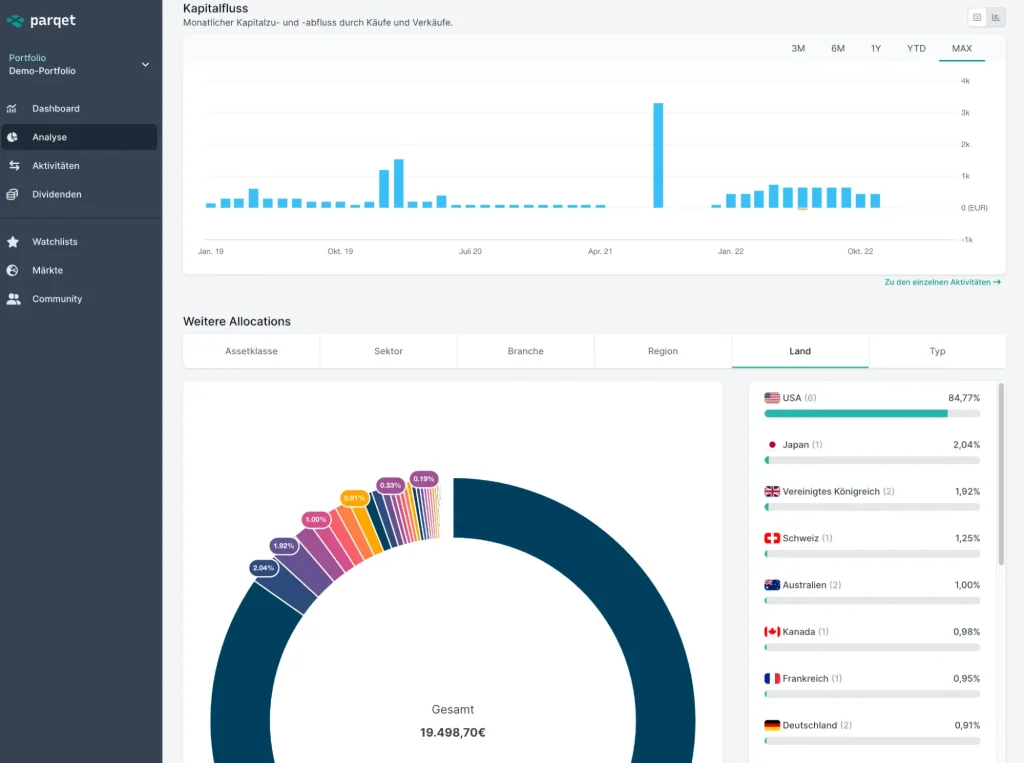Viewport: 1024px width, 763px height.
Task: Open the Region allocation tab
Action: (662, 351)
